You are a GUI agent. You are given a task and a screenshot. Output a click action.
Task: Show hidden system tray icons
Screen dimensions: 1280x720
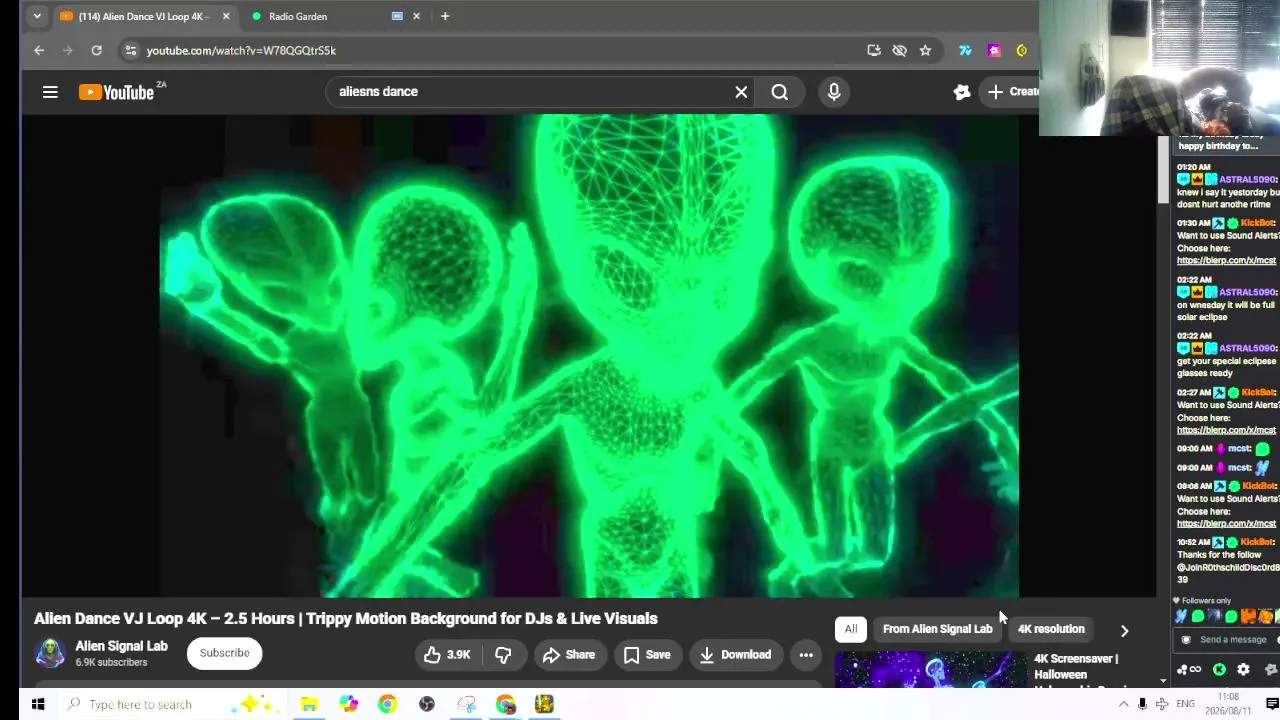pyautogui.click(x=1123, y=705)
